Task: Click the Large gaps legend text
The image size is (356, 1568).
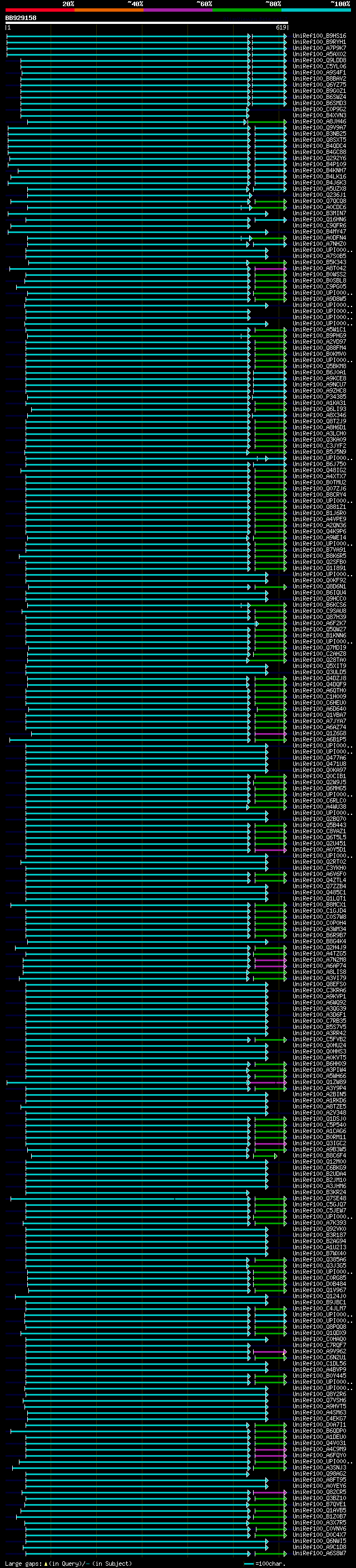Action: [x=68, y=1564]
